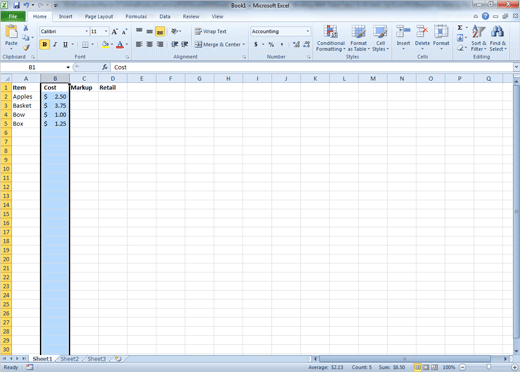Screen dimensions: 520x372
Task: Click the Insert Function fx icon
Action: pos(105,67)
